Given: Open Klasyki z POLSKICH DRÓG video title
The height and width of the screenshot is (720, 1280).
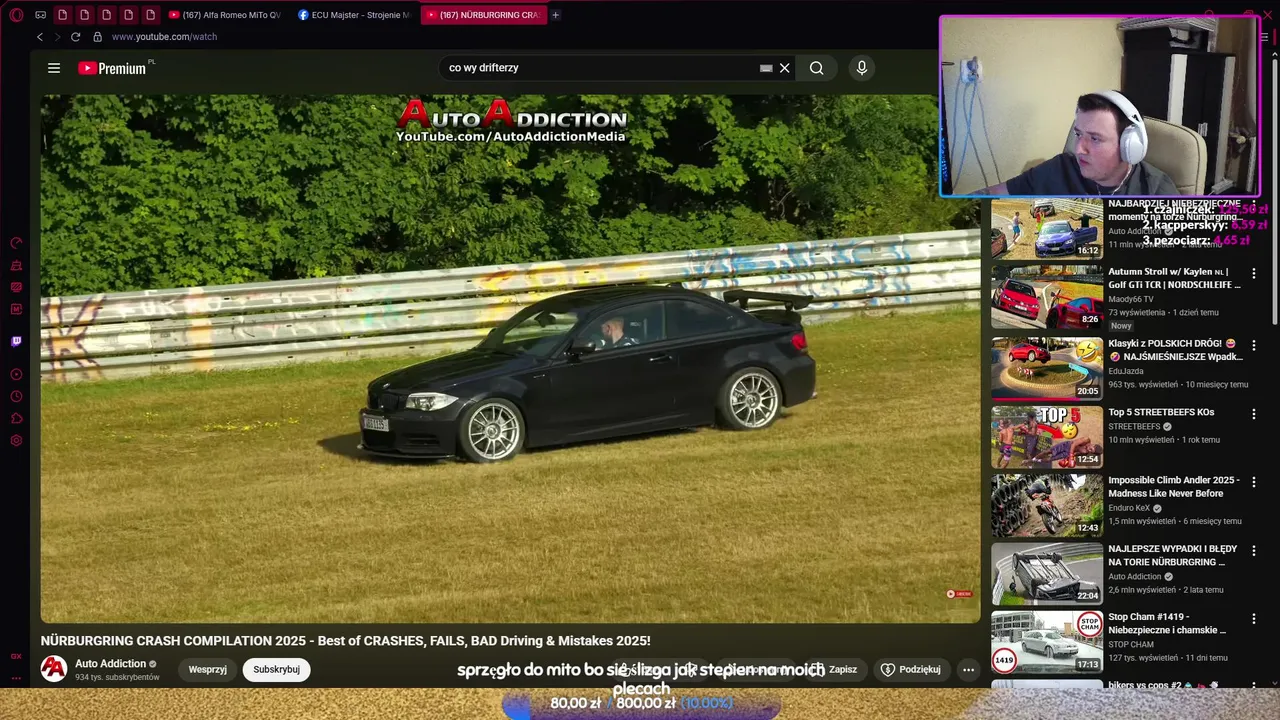Looking at the screenshot, I should [x=1176, y=350].
